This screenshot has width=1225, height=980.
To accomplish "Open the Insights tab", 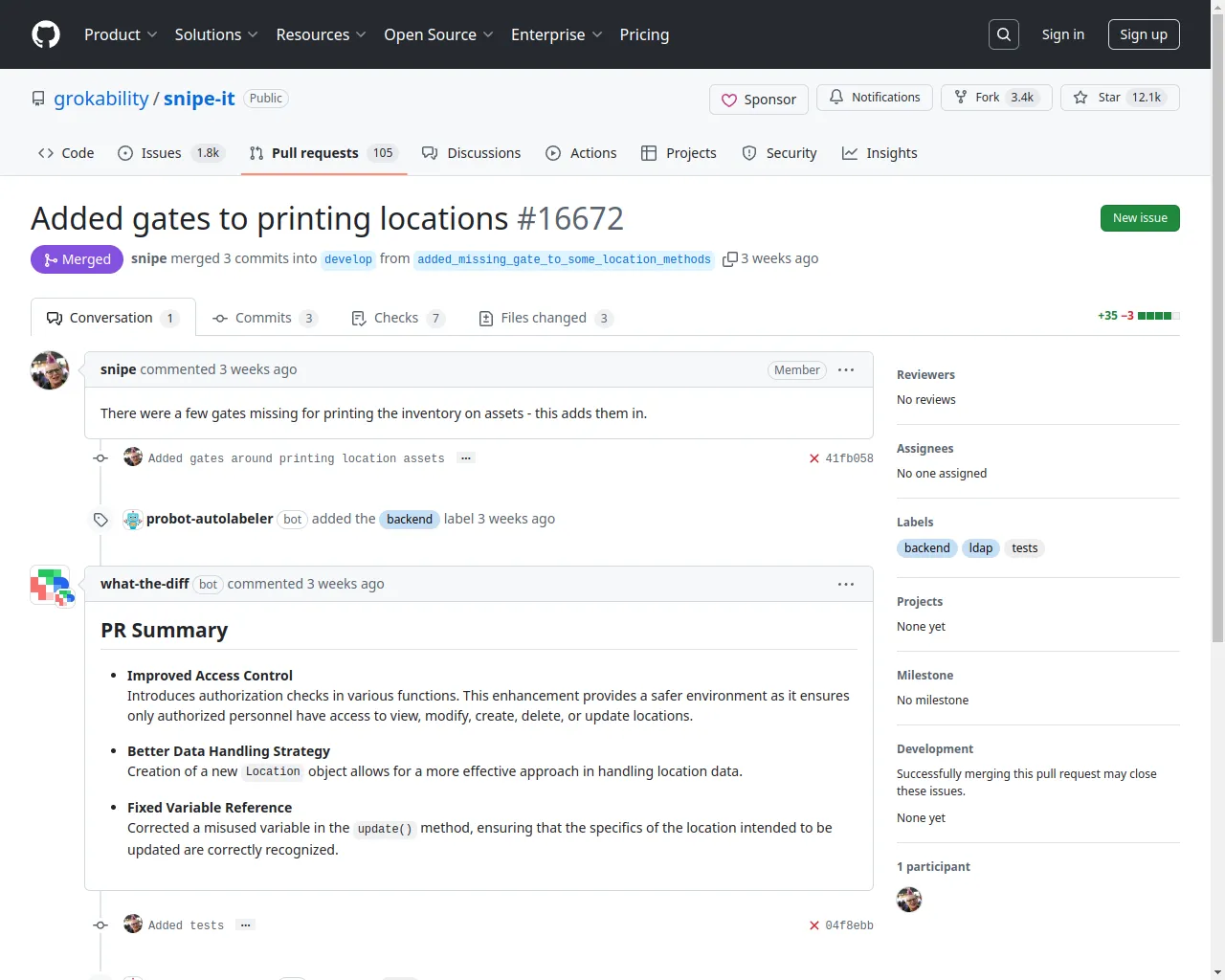I will [x=880, y=153].
